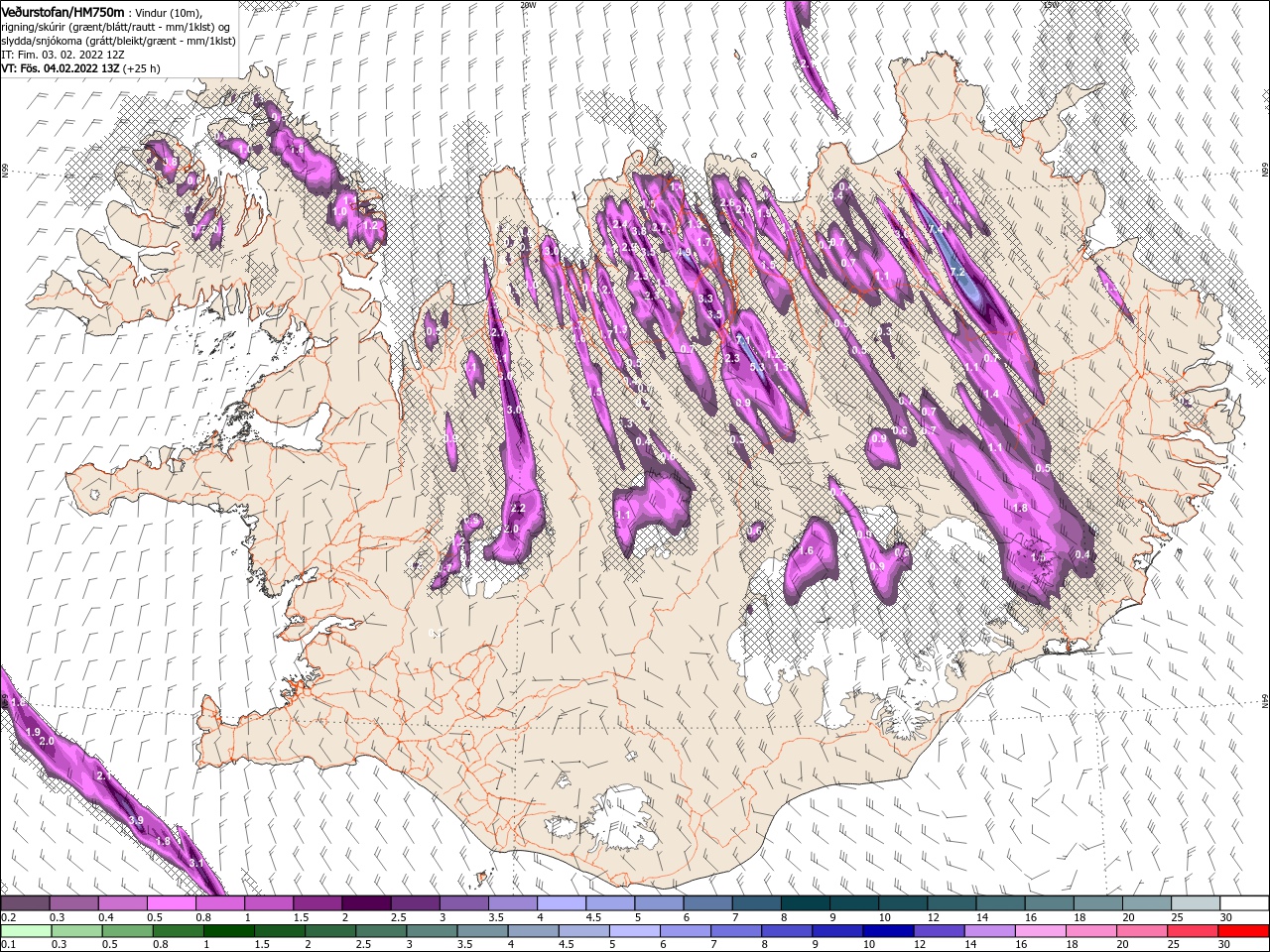
Task: Click the 2.2 snowfall value on the map
Action: pos(517,508)
